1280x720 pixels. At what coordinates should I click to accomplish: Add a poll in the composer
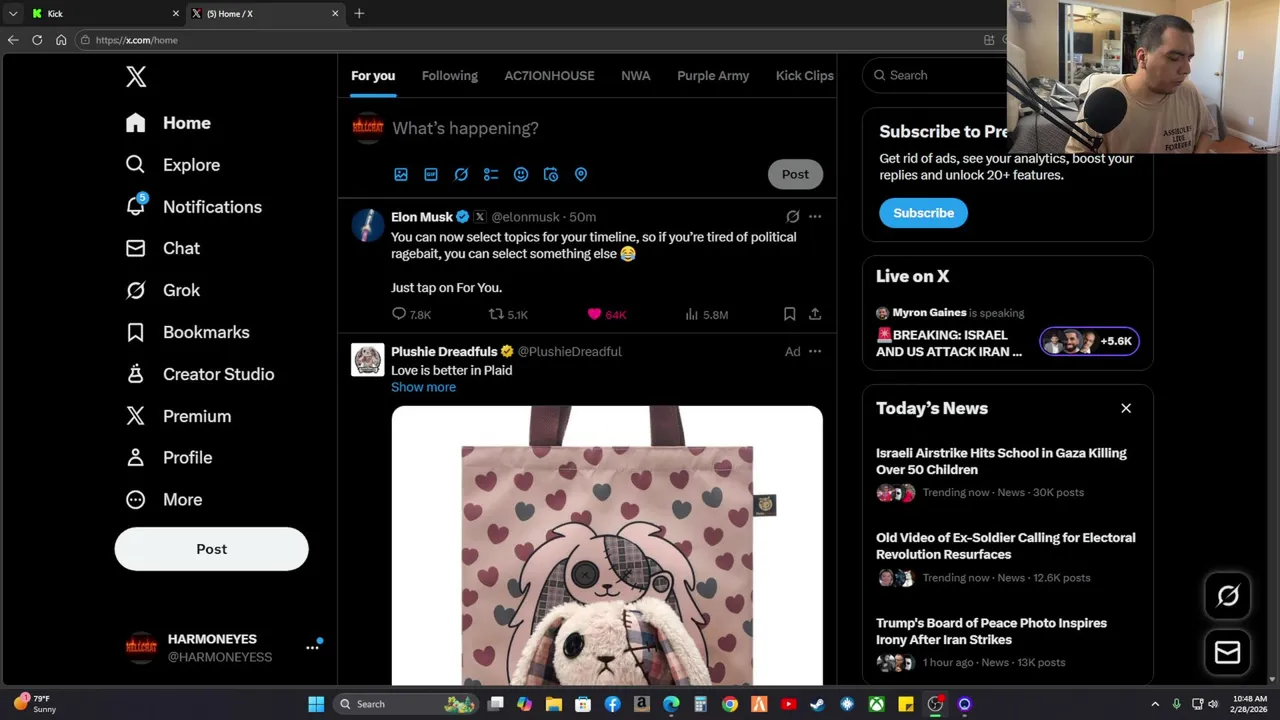coord(491,174)
